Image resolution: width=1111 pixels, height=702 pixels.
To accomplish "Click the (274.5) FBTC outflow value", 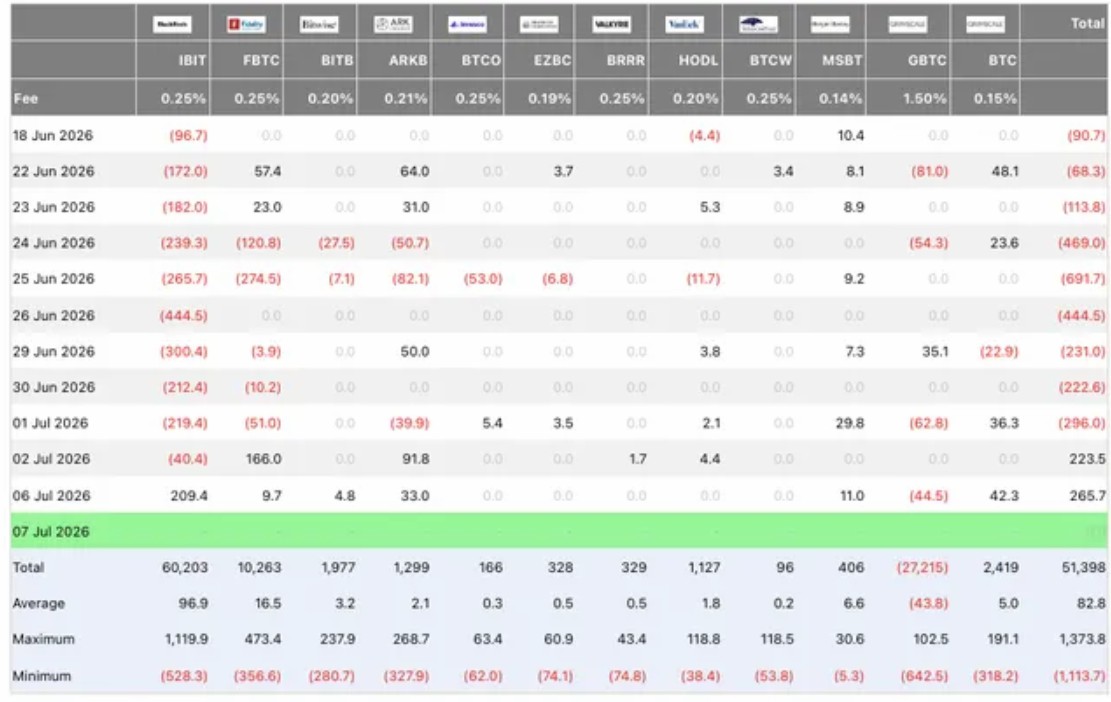I will pyautogui.click(x=258, y=279).
